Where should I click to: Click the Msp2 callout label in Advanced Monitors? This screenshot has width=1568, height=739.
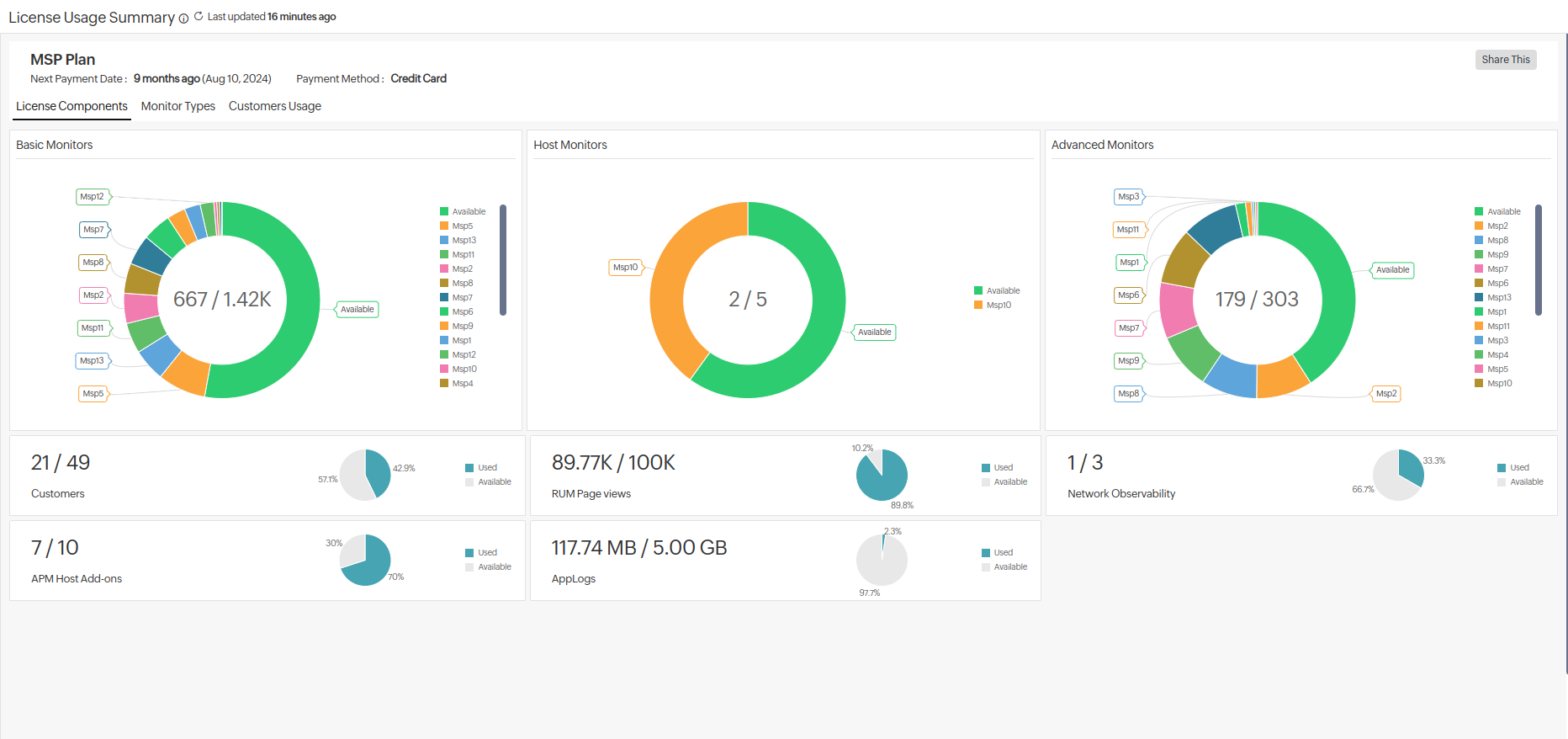(x=1385, y=394)
